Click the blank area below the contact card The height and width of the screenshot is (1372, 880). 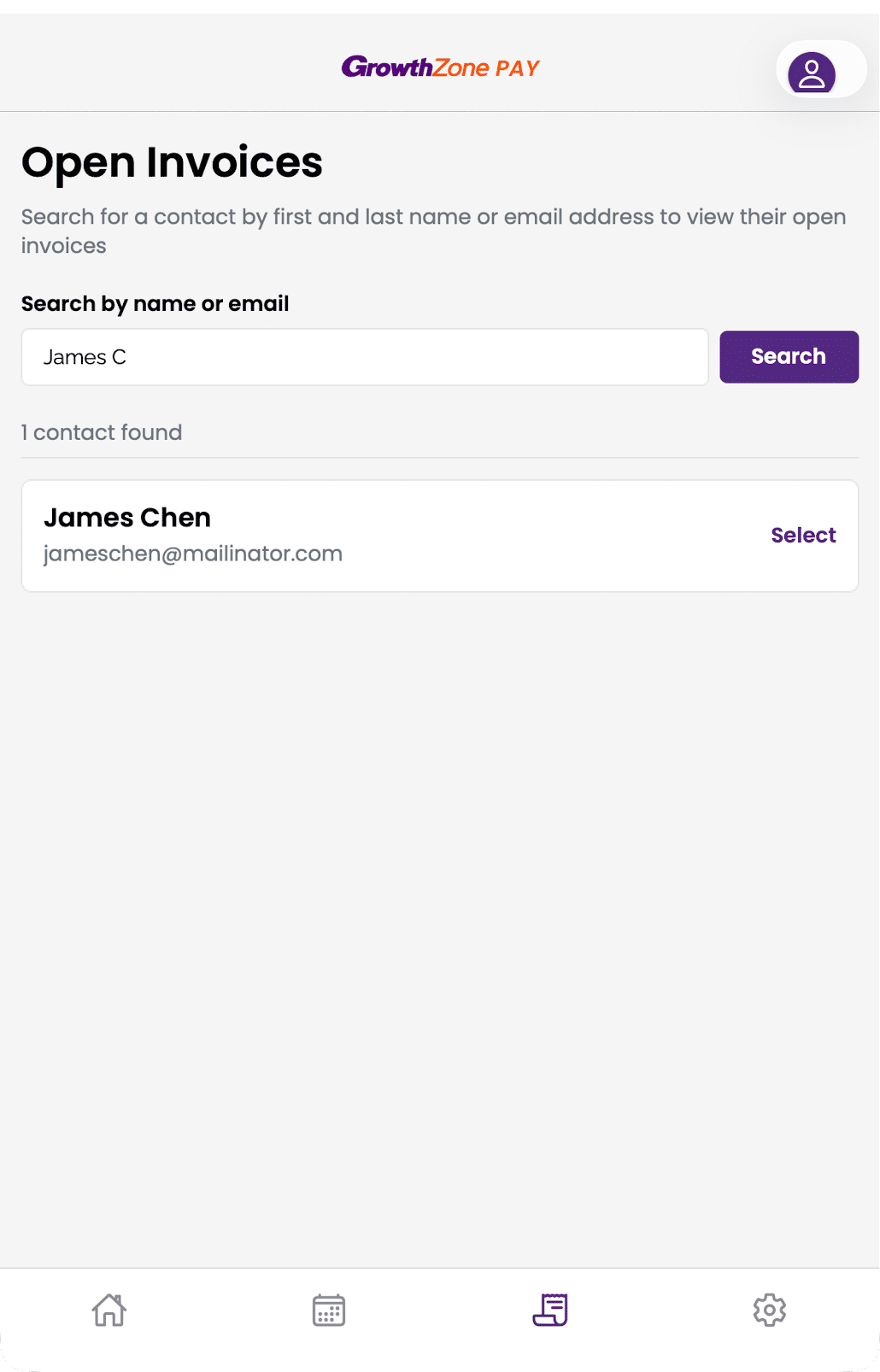(439, 897)
